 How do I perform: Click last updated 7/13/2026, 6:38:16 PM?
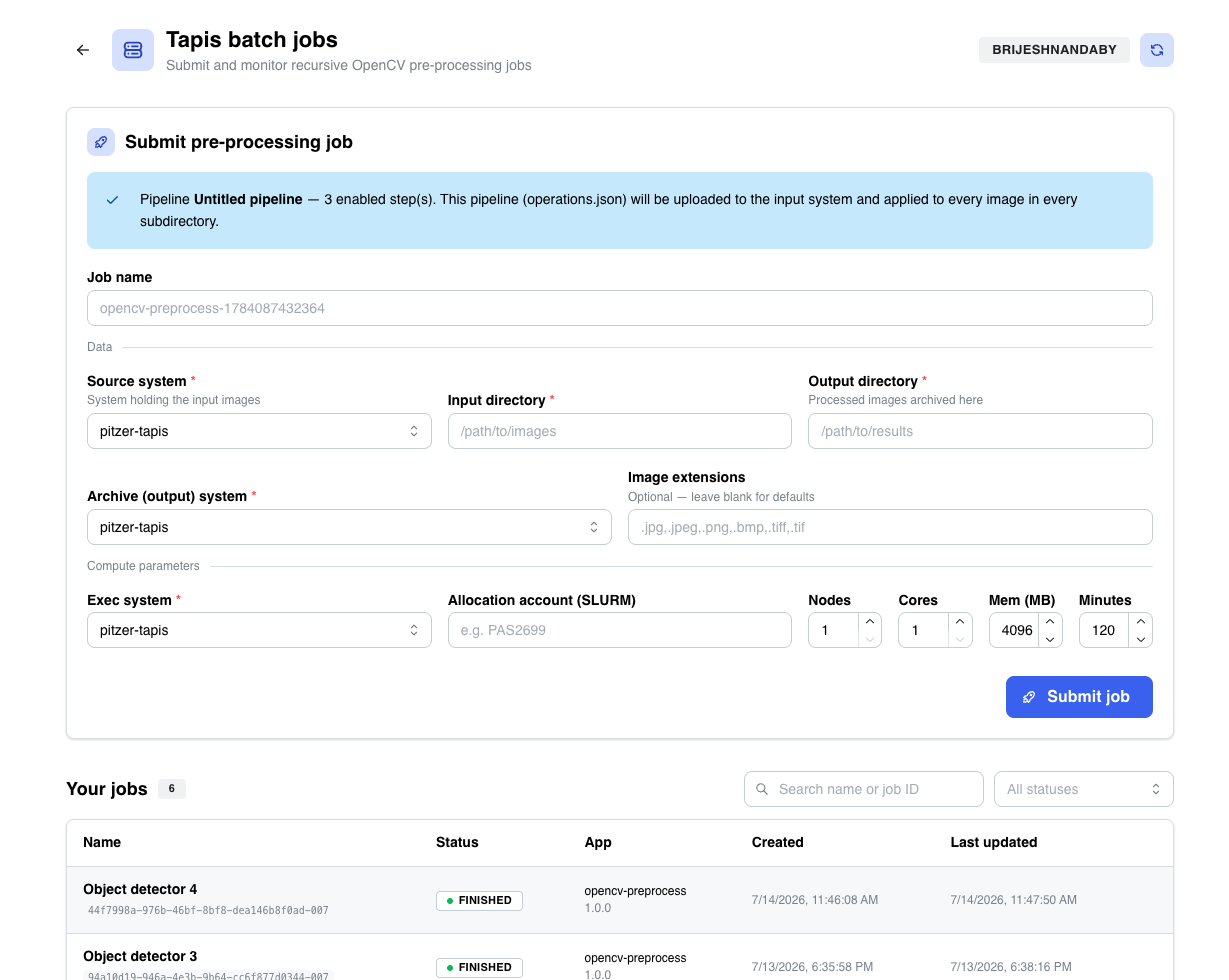1011,967
